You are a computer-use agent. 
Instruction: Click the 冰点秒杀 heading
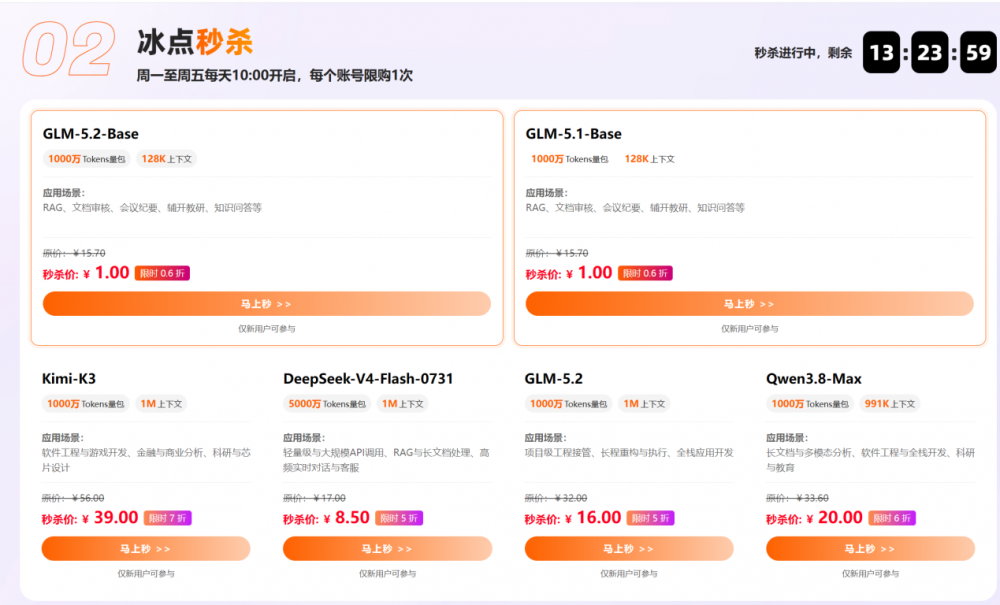click(x=195, y=42)
